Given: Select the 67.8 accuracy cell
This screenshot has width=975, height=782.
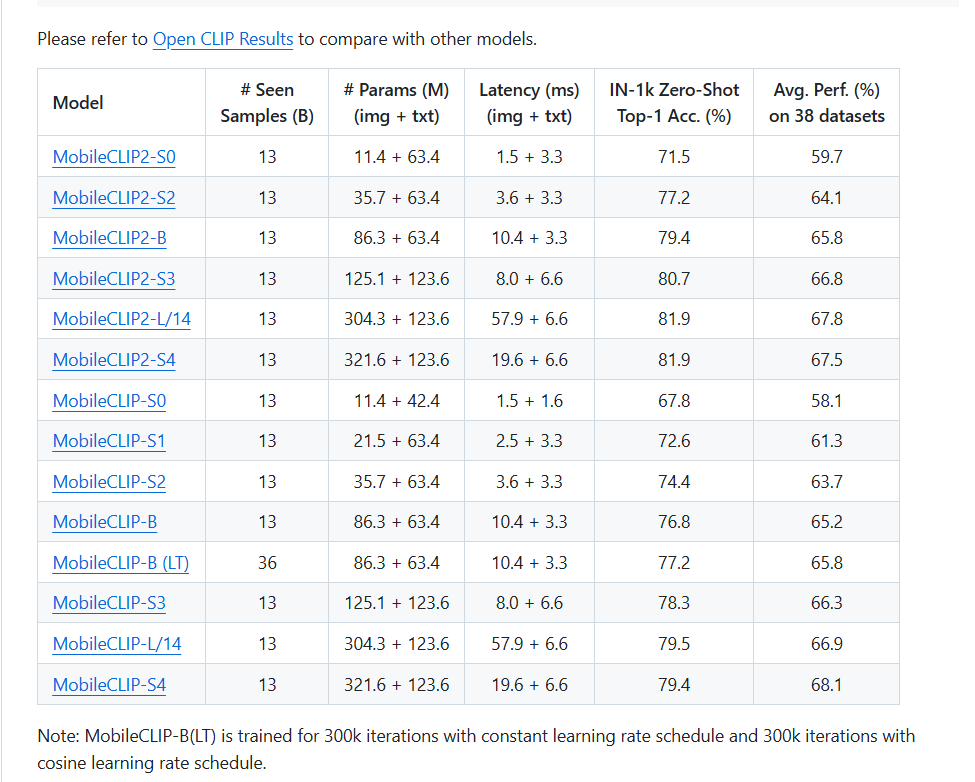Looking at the screenshot, I should point(674,401).
